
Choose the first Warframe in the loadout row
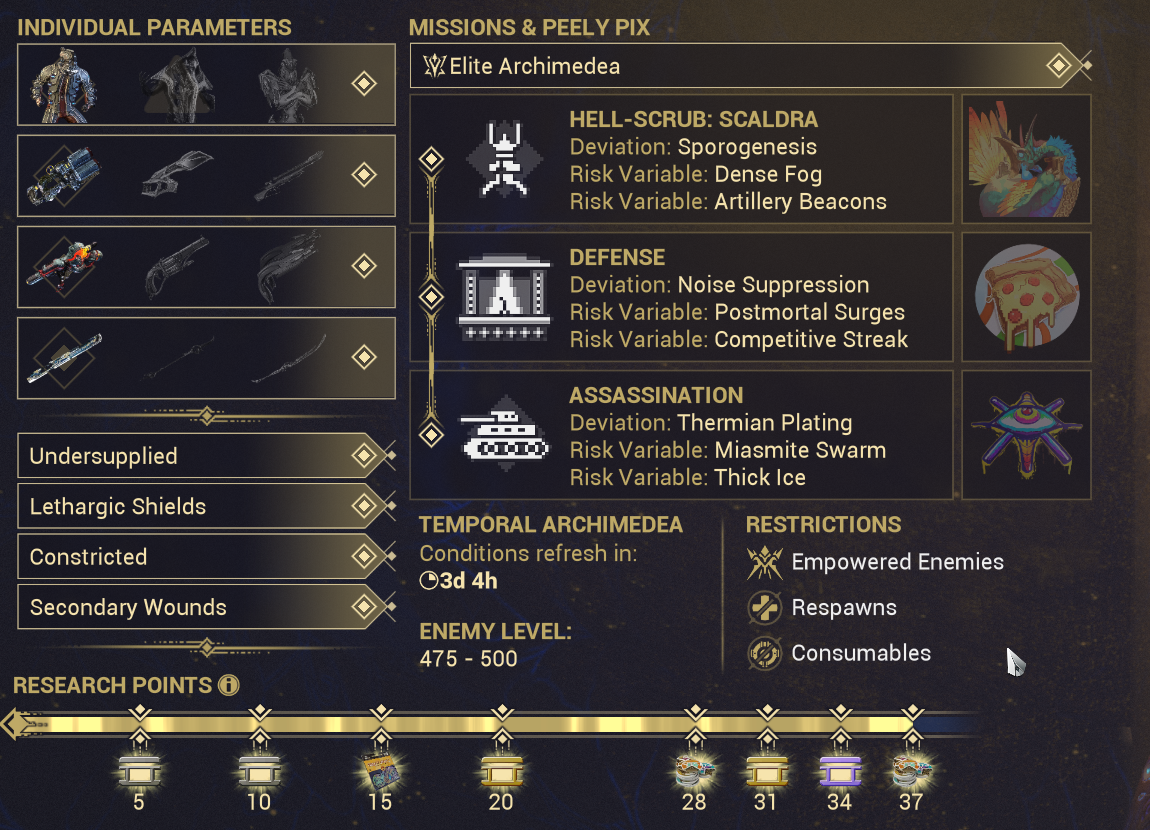point(64,85)
